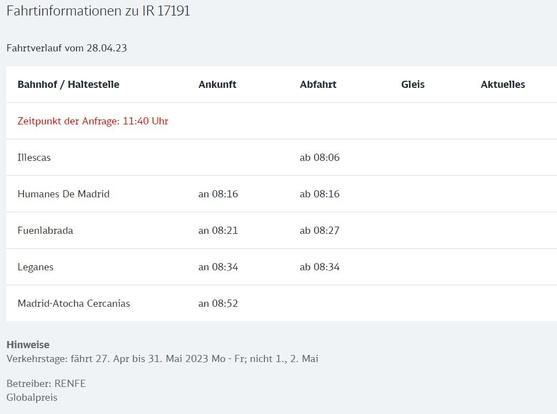Open the Madrid-Atocha Cercanias station

pos(74,303)
